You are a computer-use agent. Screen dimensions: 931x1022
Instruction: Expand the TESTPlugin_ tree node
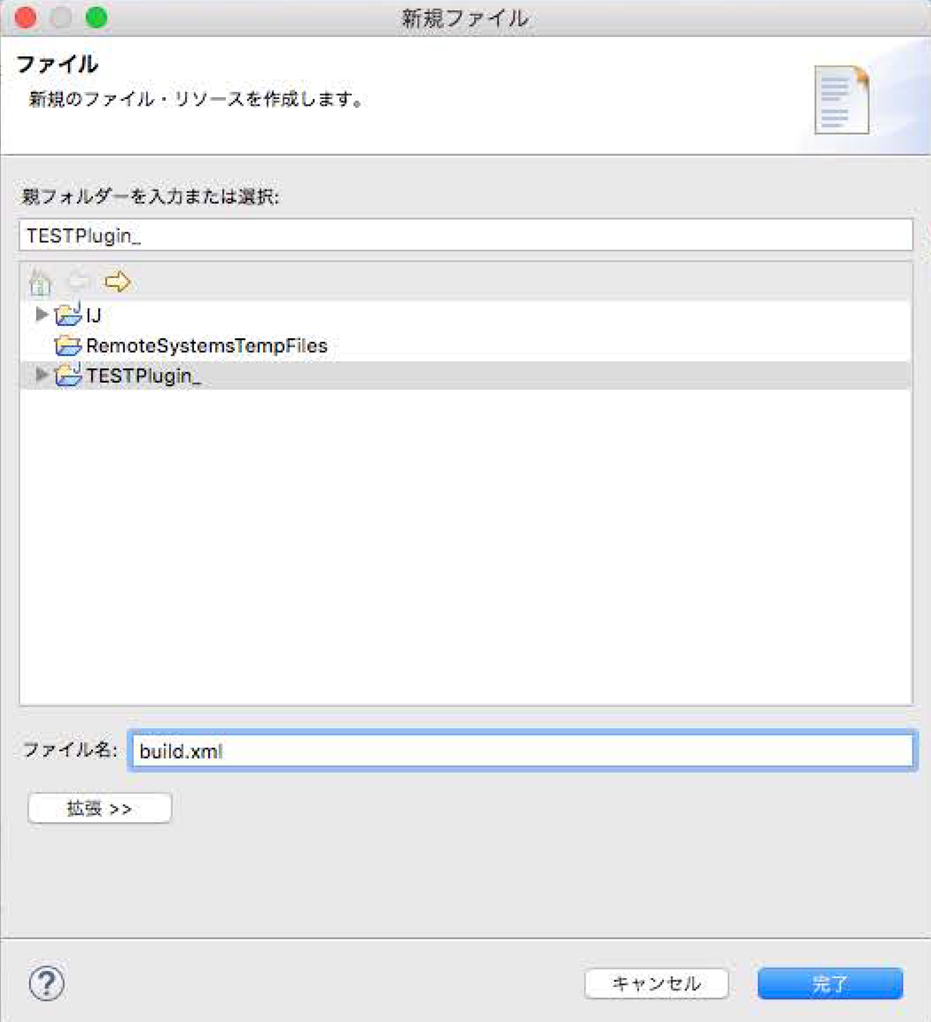coord(40,375)
